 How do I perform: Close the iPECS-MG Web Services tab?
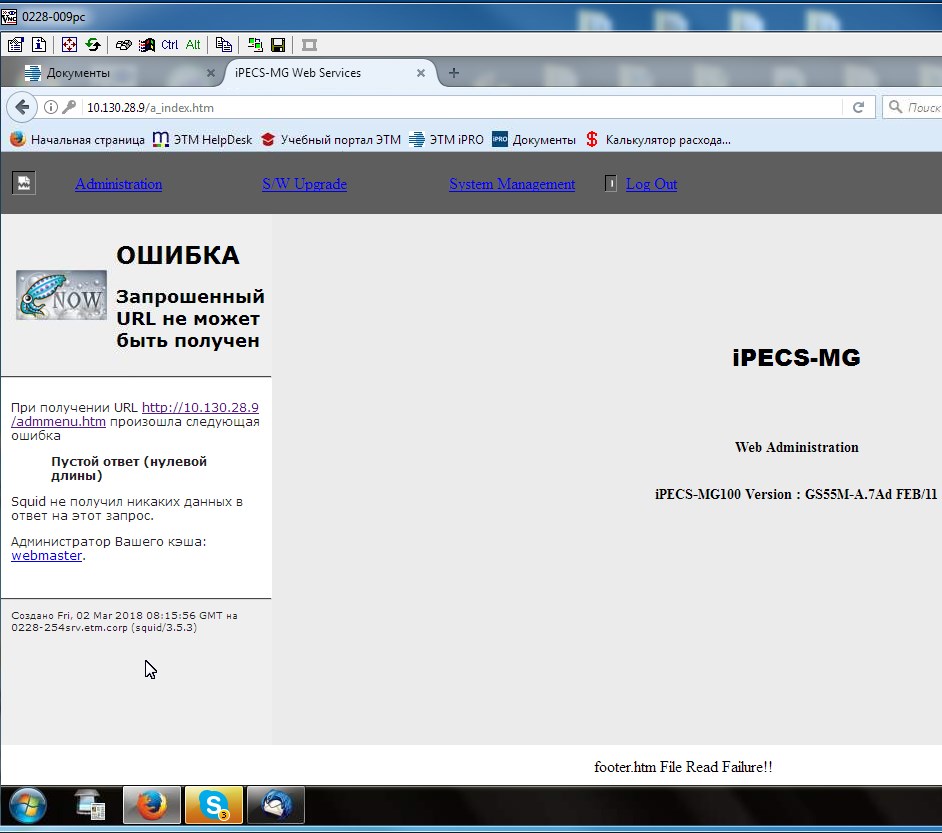tap(421, 73)
